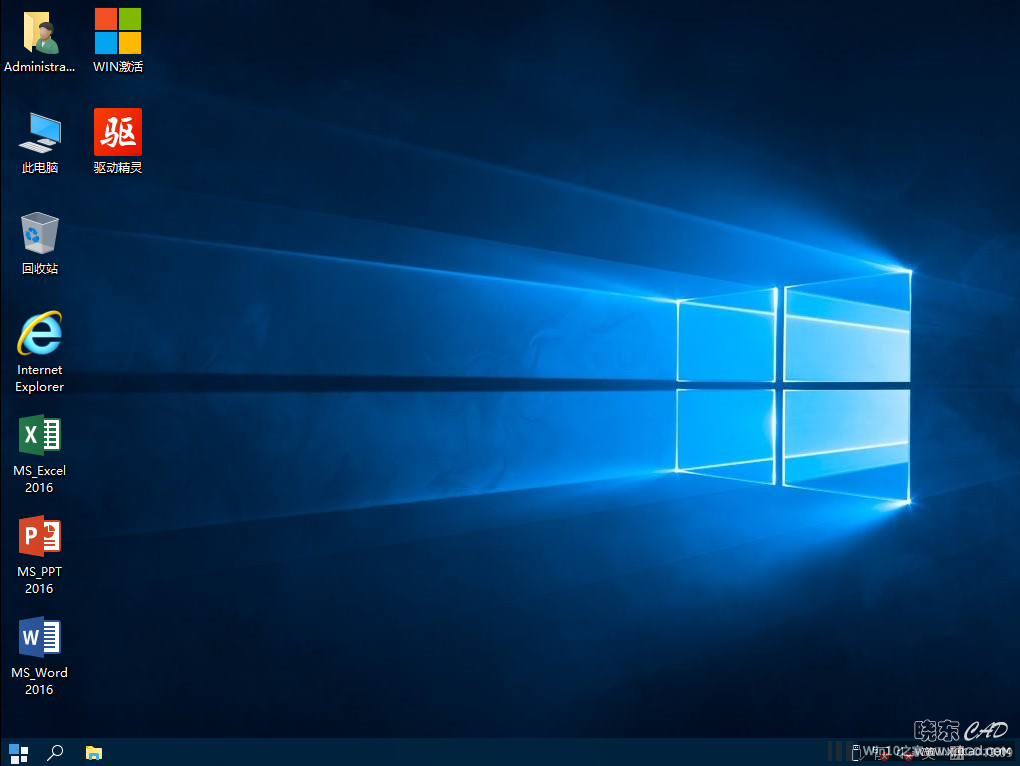
Task: Open the network status tray icon
Action: [881, 753]
